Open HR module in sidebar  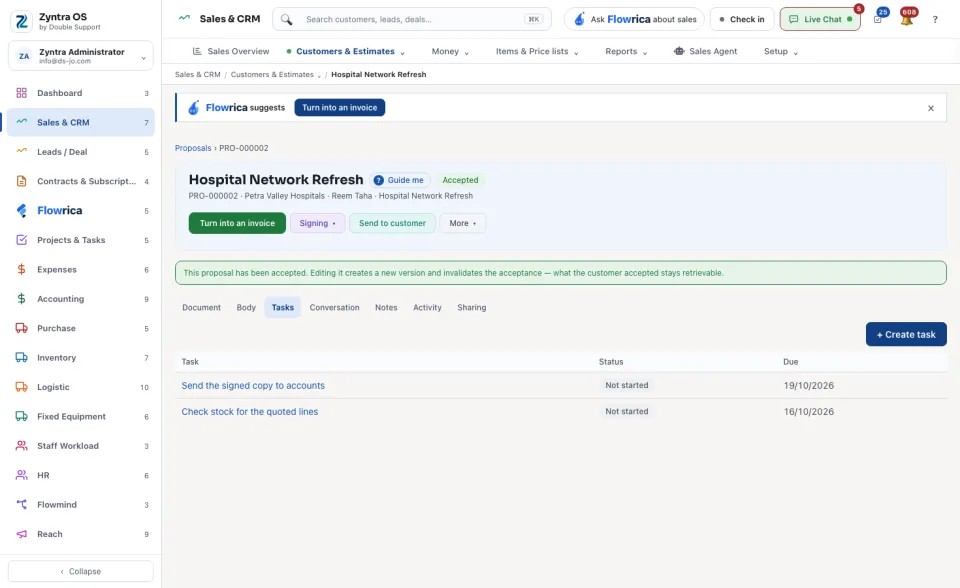point(81,475)
